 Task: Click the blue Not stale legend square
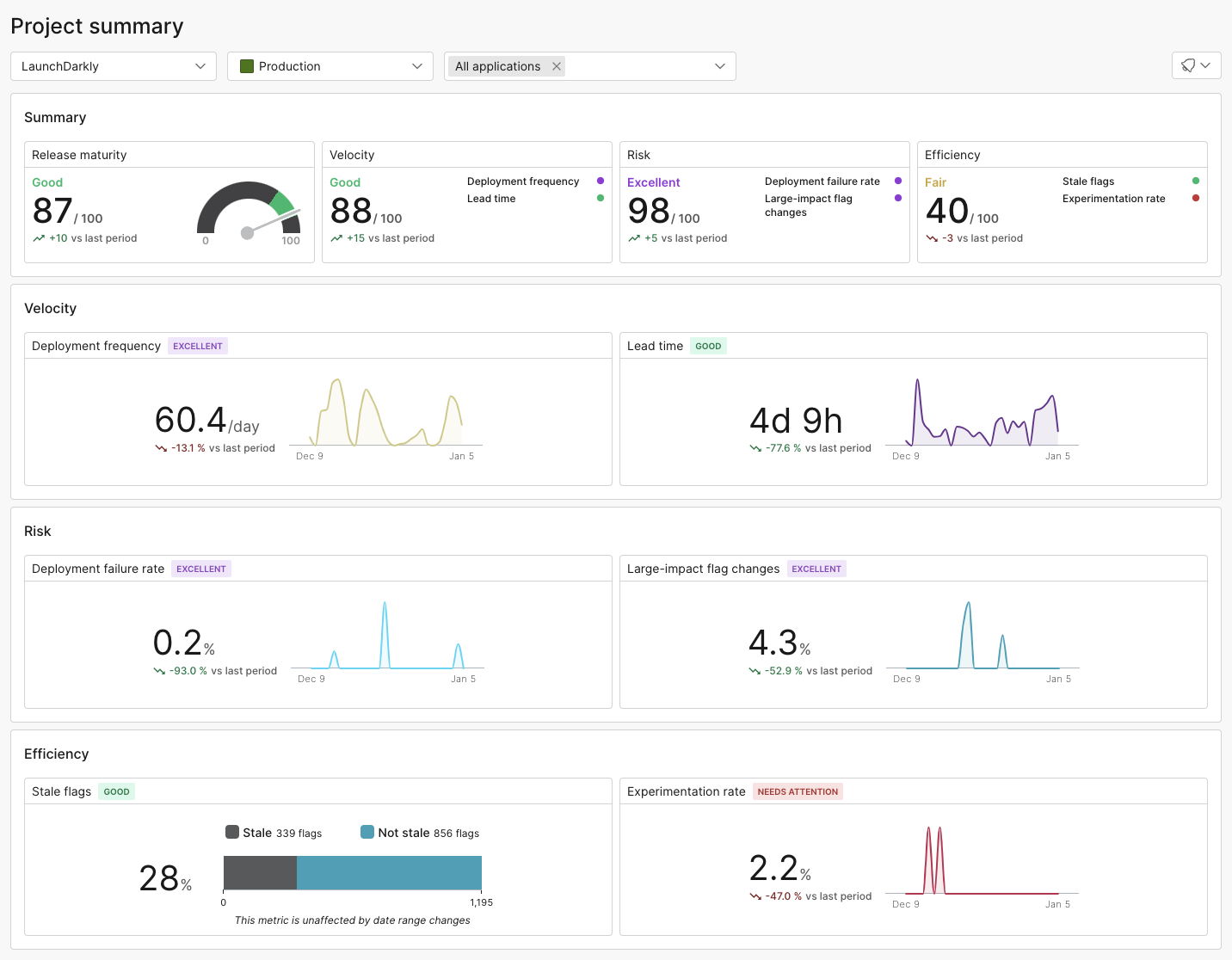[x=367, y=832]
